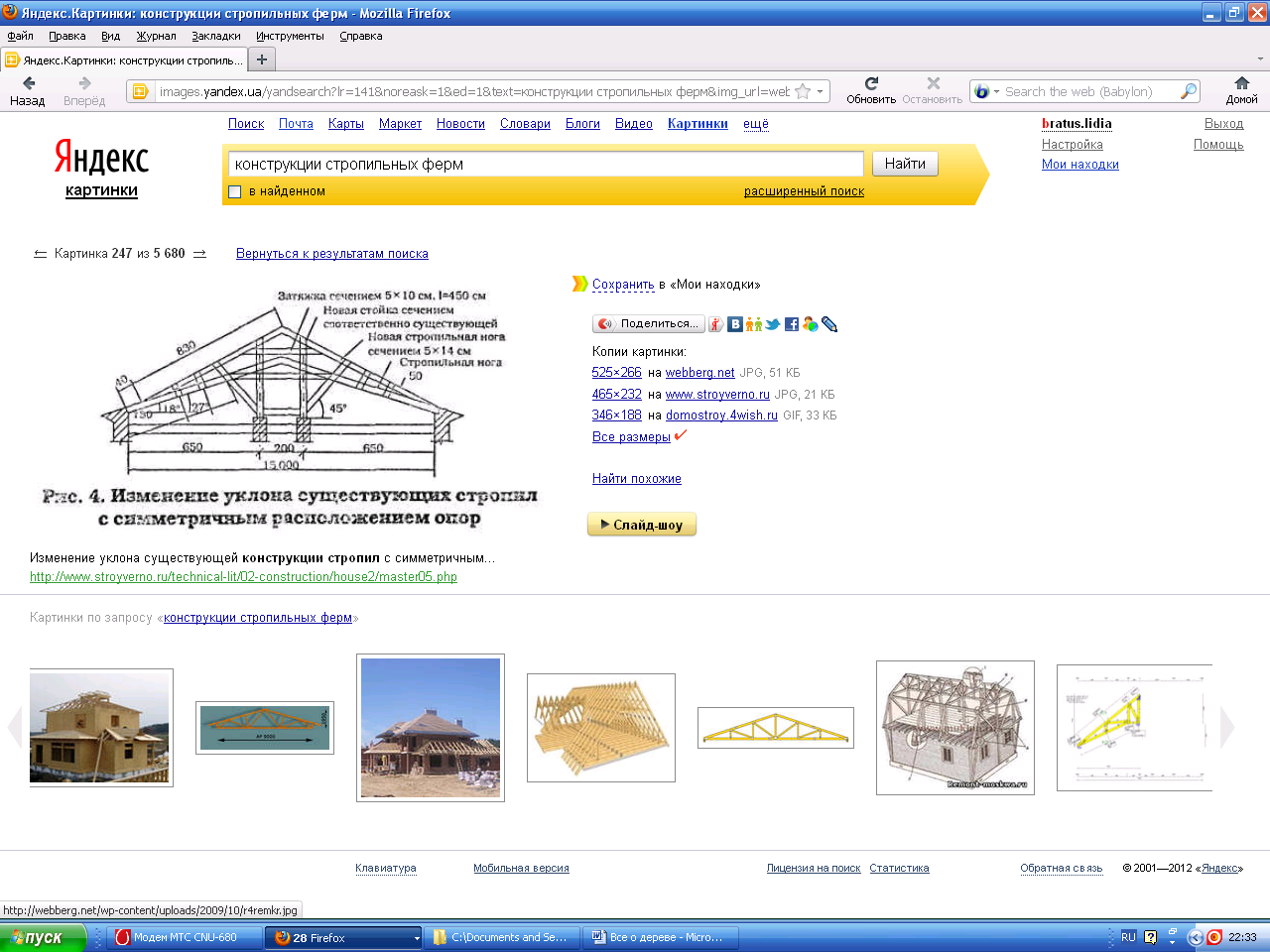The image size is (1270, 952).
Task: Share image to Мой Мир icon
Action: pos(811,324)
